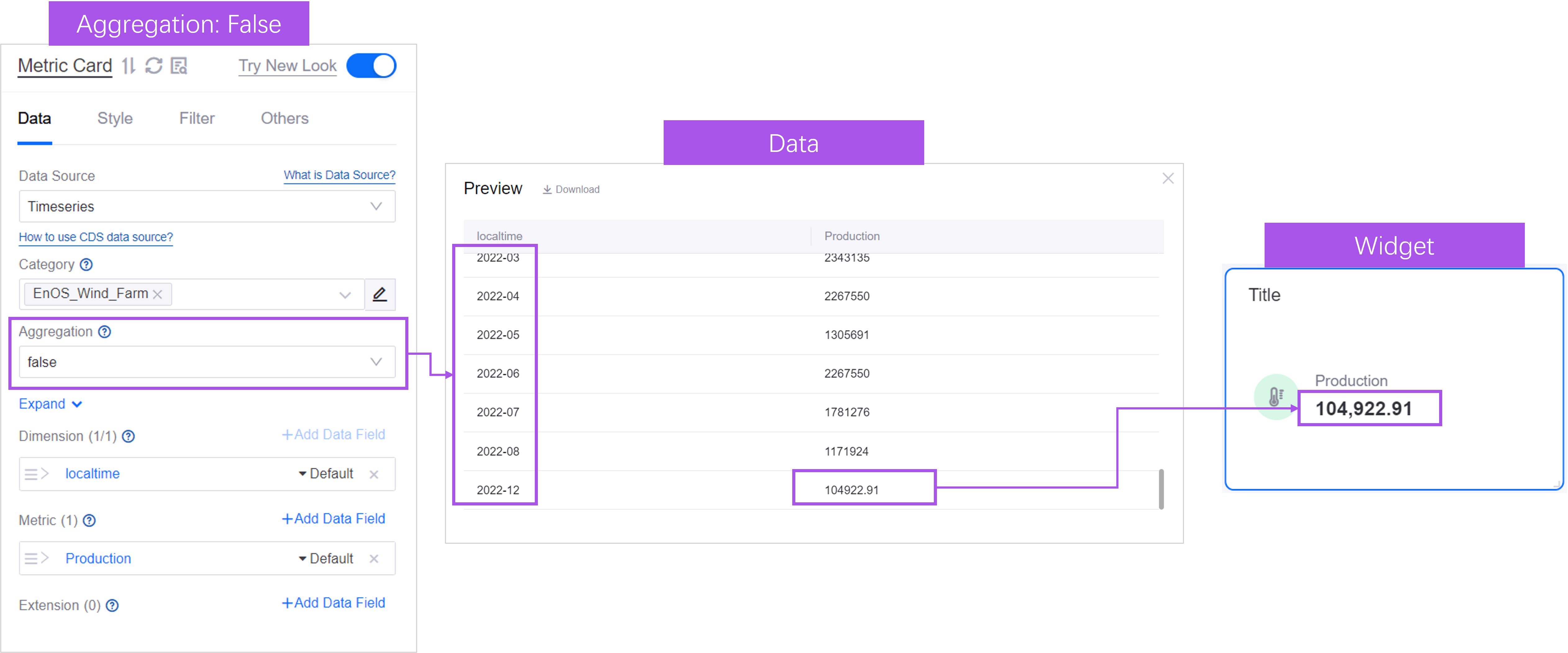The width and height of the screenshot is (1568, 653).
Task: Open the Default dropdown for localtime
Action: pyautogui.click(x=326, y=474)
